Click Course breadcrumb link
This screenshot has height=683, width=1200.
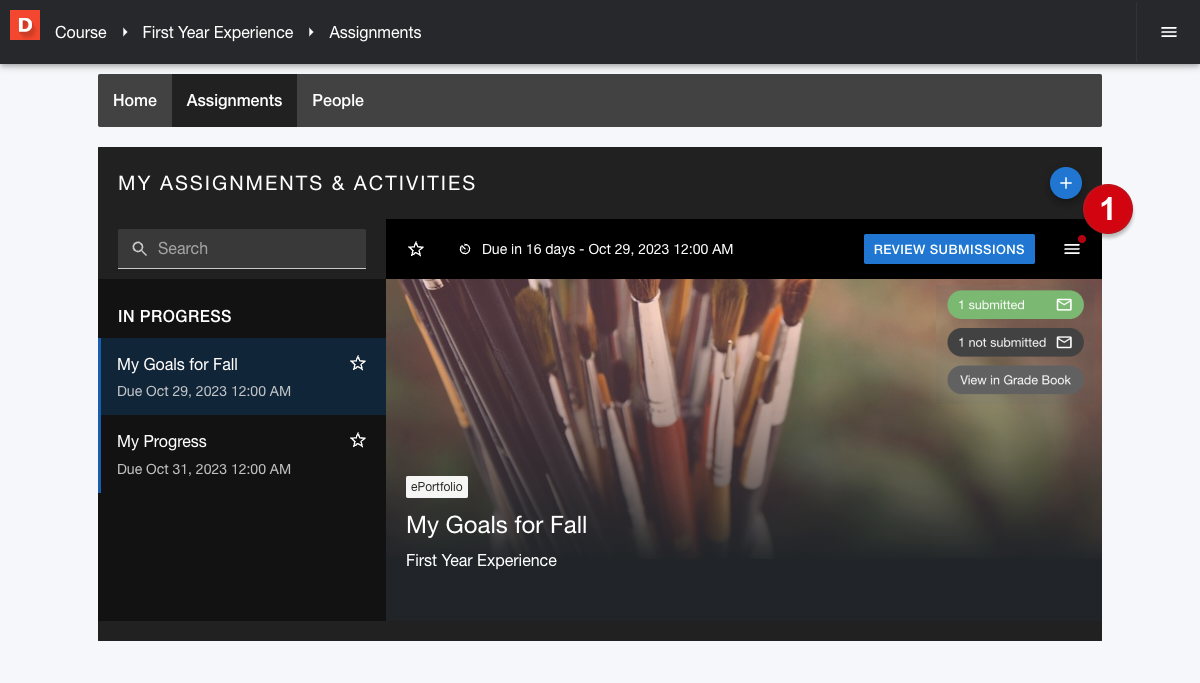(x=81, y=32)
